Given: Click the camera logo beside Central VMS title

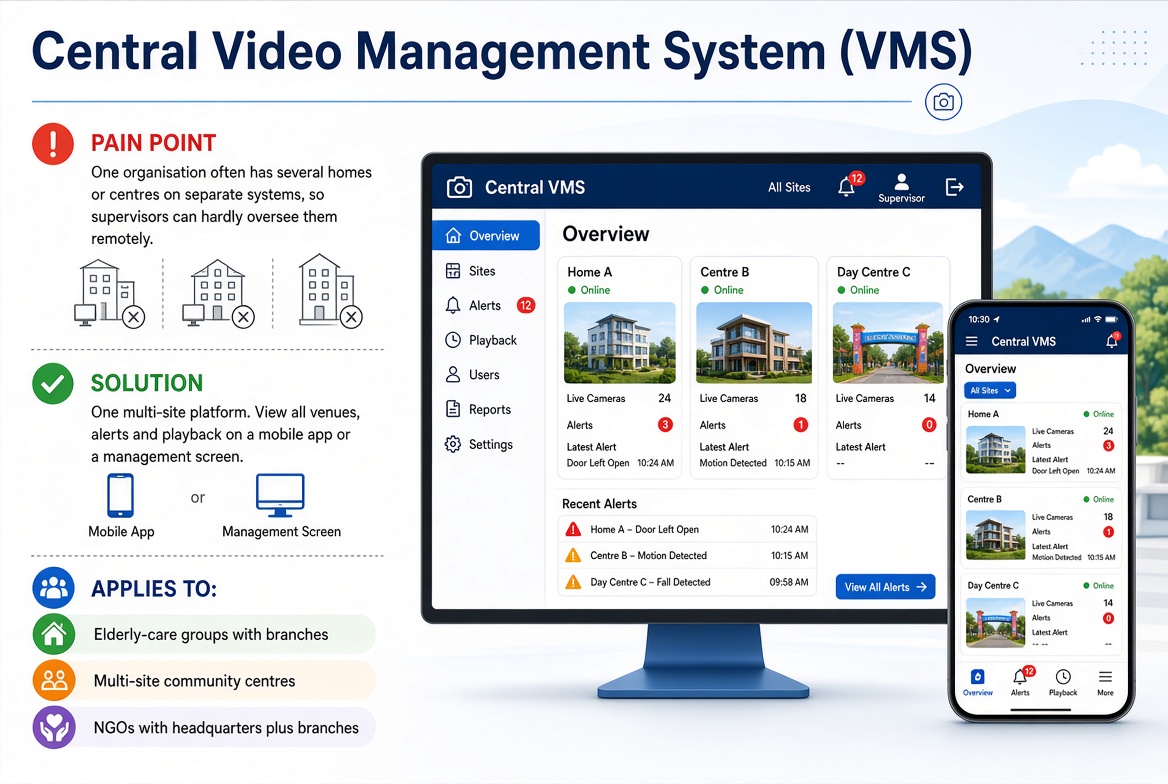Looking at the screenshot, I should pyautogui.click(x=459, y=187).
